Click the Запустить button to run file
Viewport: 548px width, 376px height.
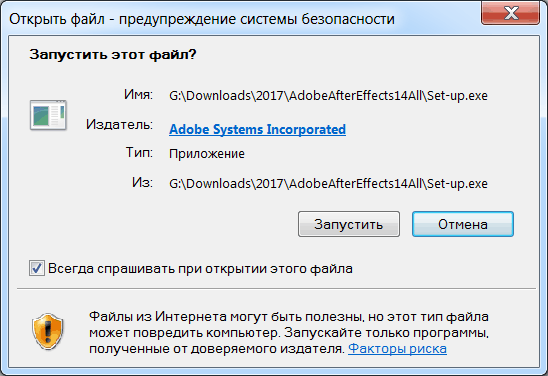[349, 224]
